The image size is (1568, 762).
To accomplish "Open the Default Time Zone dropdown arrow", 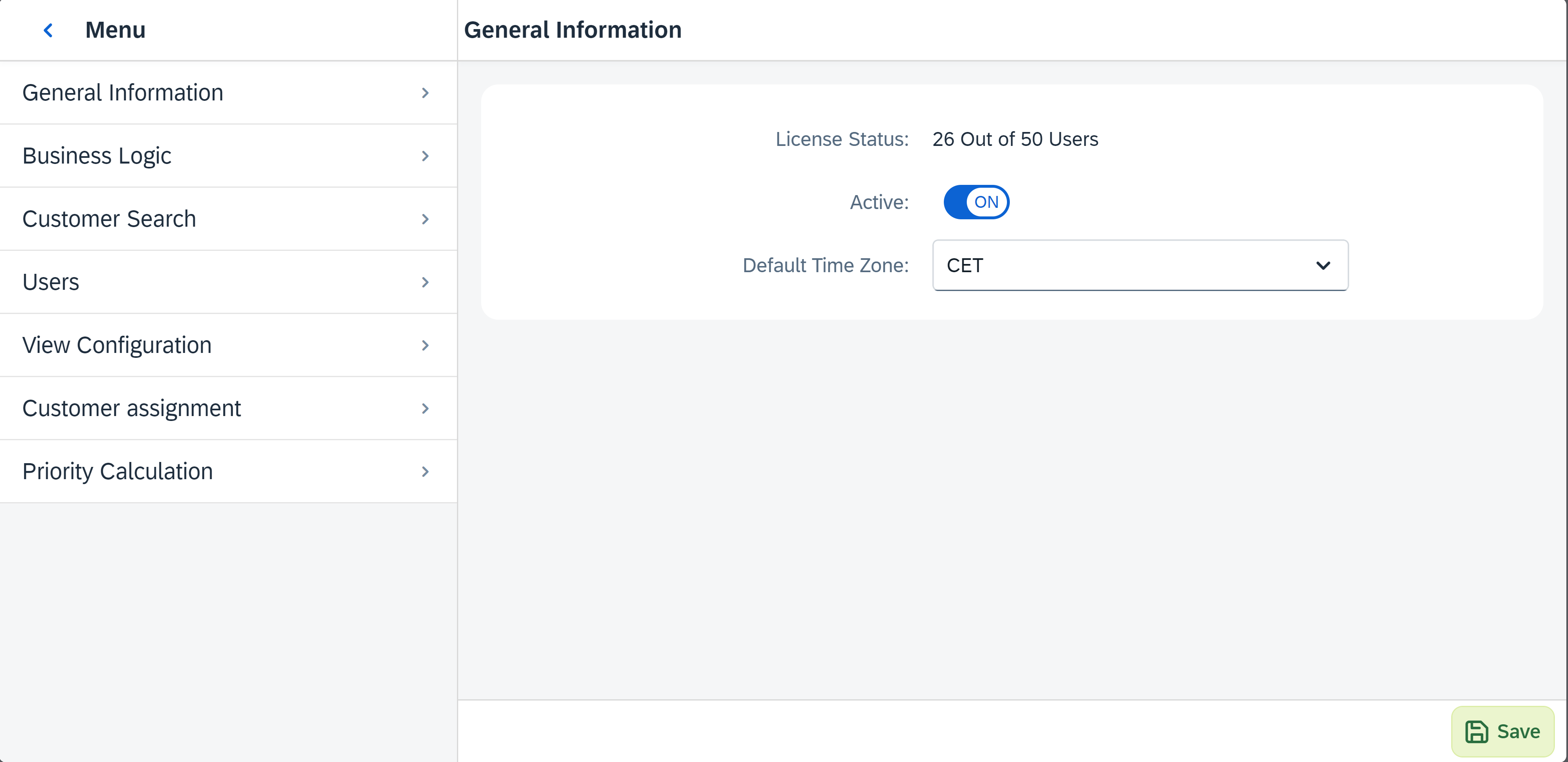I will 1323,265.
